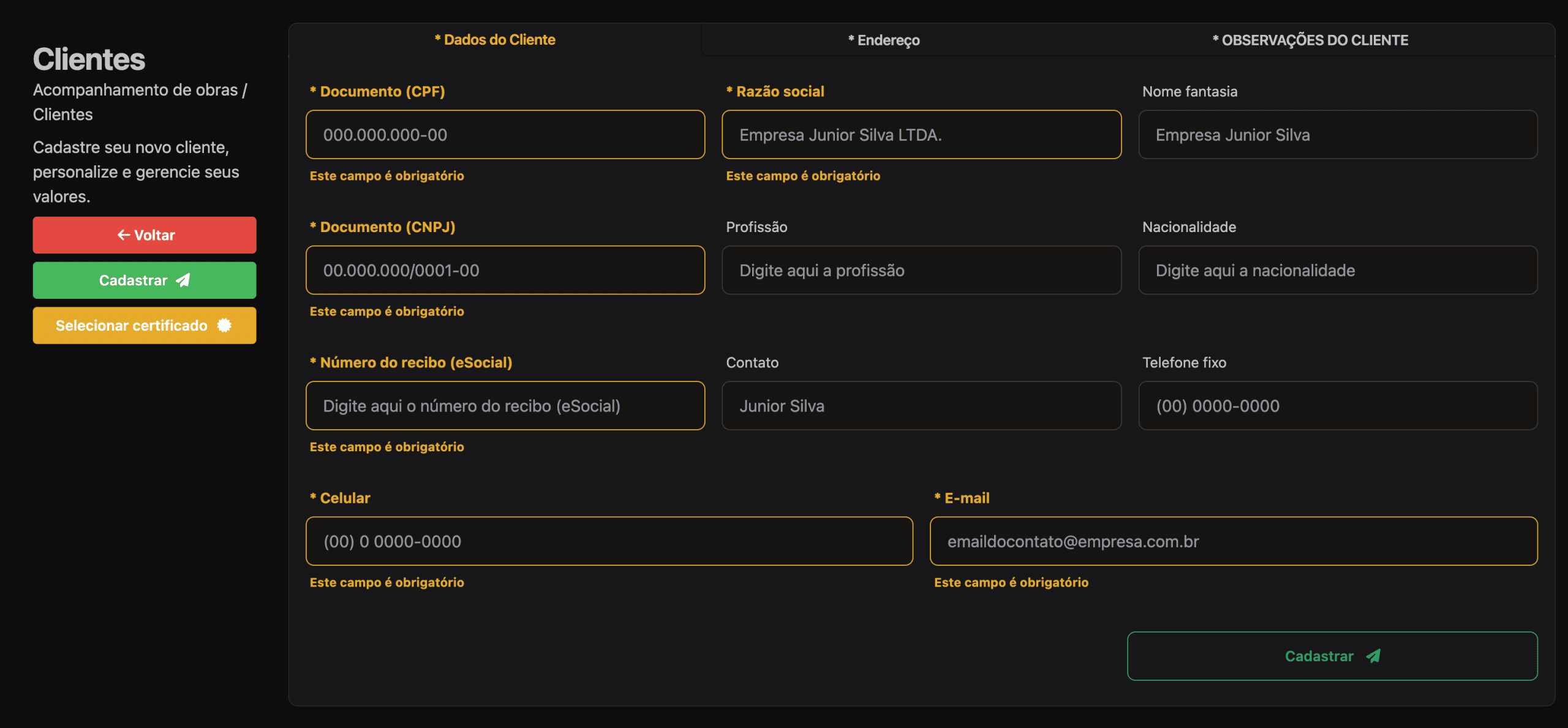Viewport: 1568px width, 728px height.
Task: Click the certificate badge icon on yellow button
Action: [225, 325]
